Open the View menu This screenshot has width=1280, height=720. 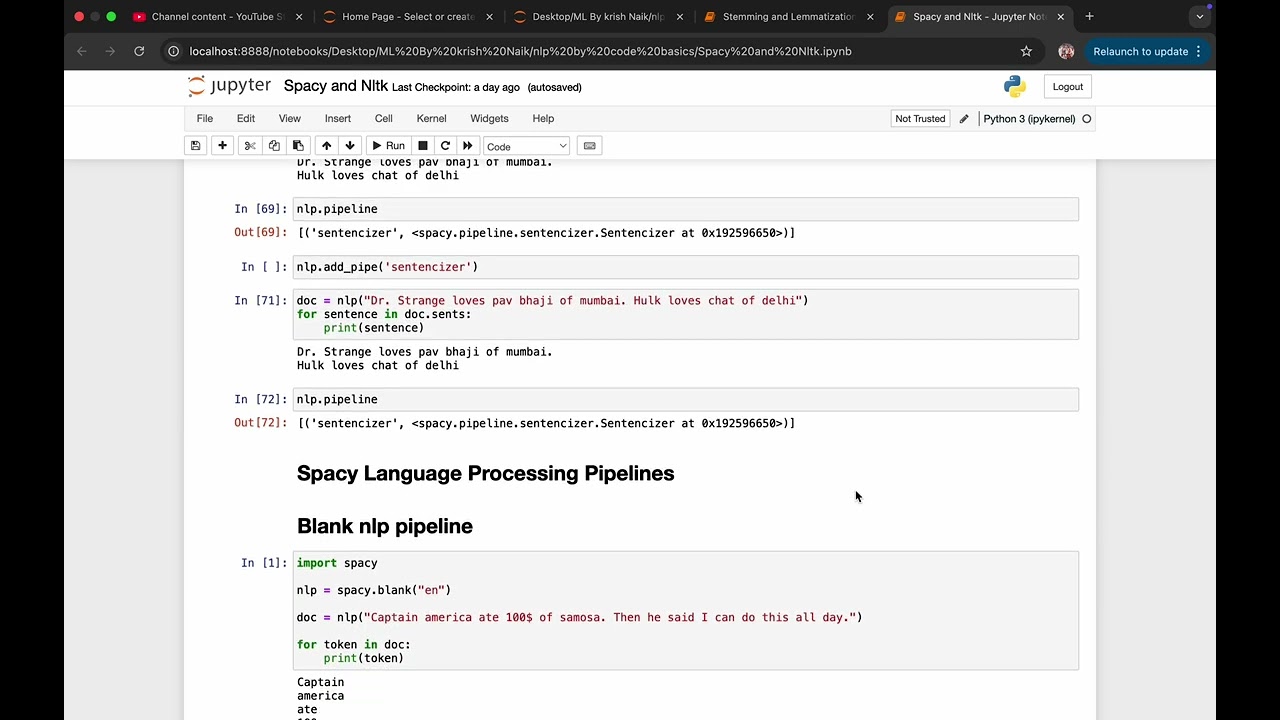(290, 118)
